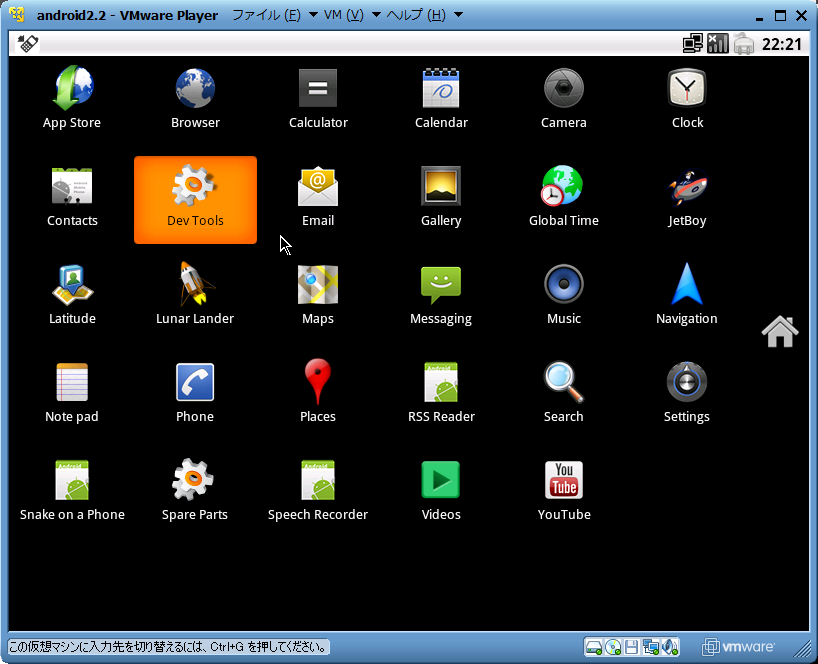Launch the Global Time app
Screen dimensions: 818x664
pyautogui.click(x=564, y=197)
